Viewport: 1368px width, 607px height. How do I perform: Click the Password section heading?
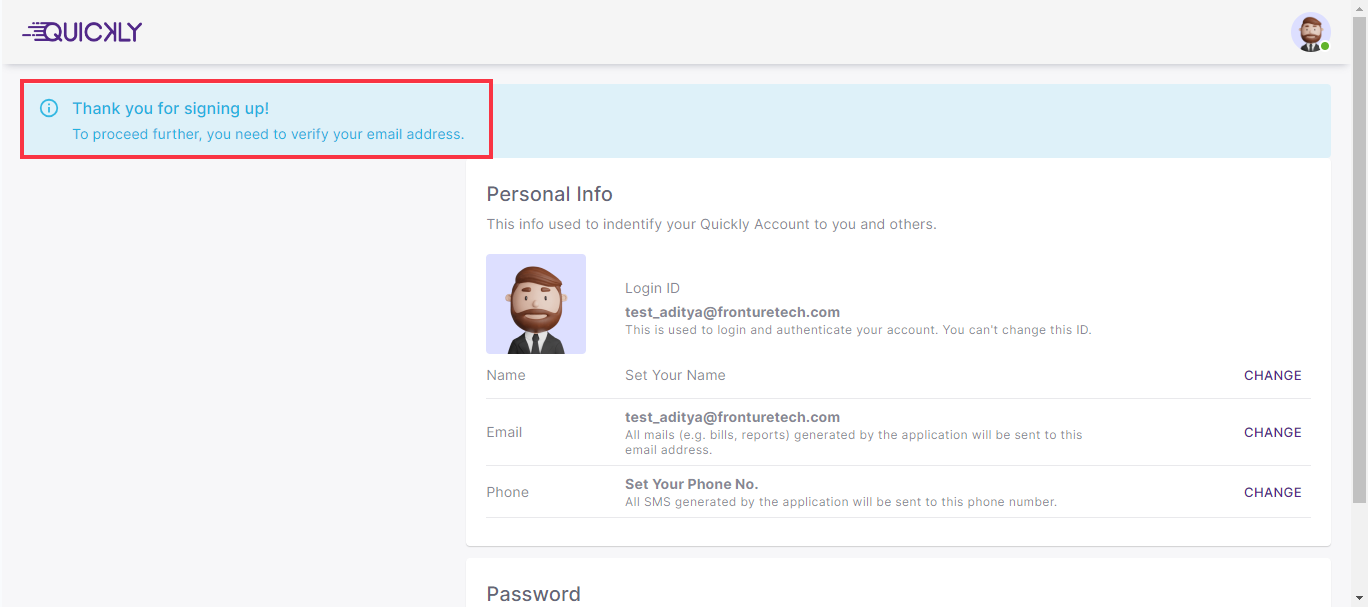(x=533, y=594)
